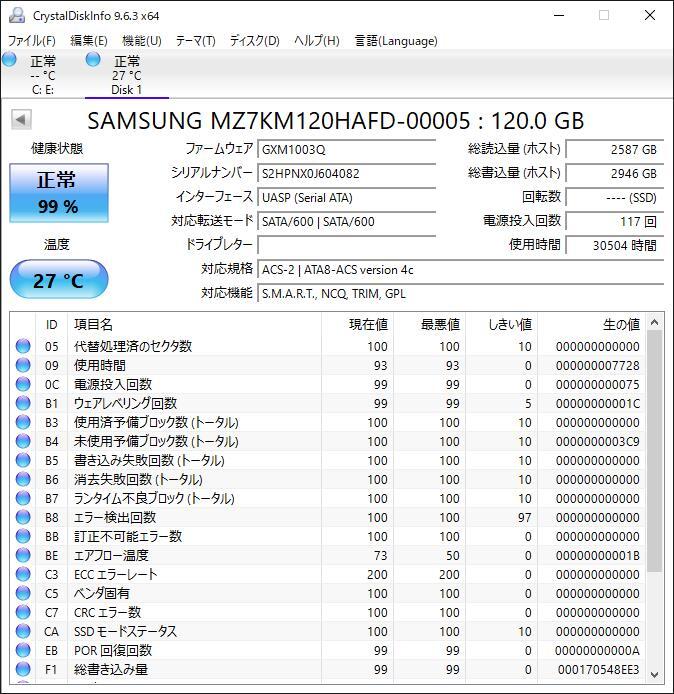
Task: Click status orb of row BB 訂正不可能エラー数
Action: (23, 536)
